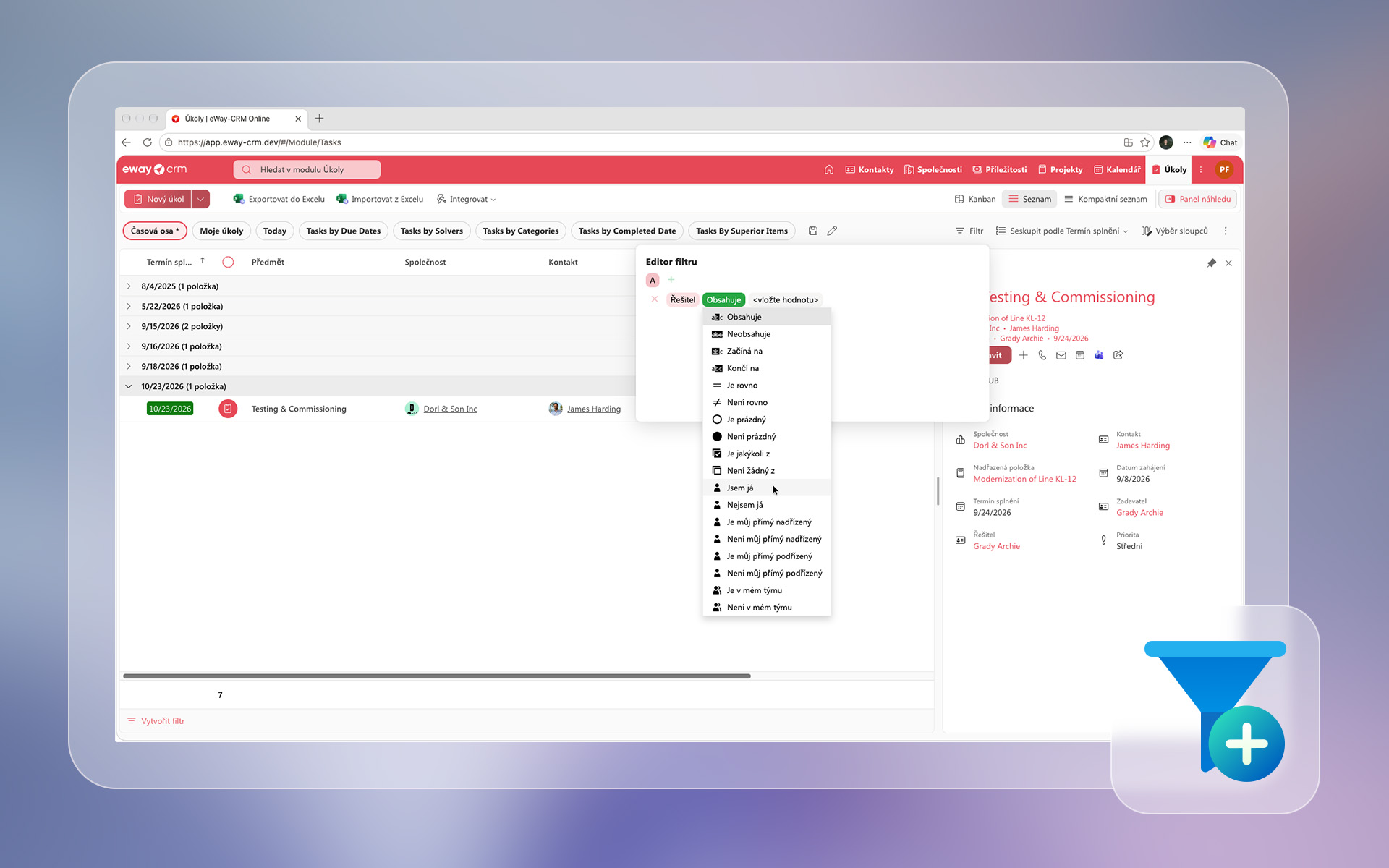Open the Dorl & Son Inc company link in the table

(450, 409)
